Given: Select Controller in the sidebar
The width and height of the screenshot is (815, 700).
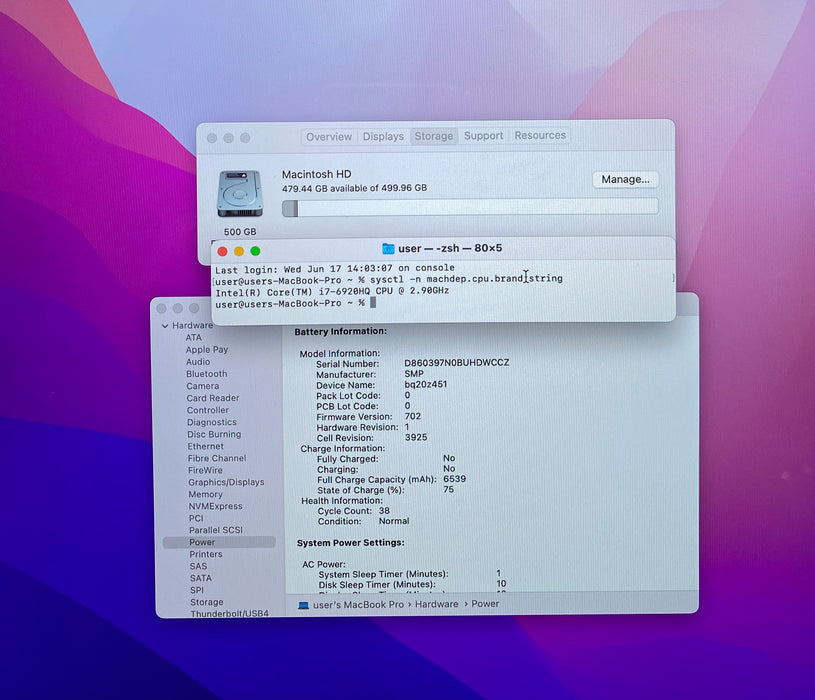Looking at the screenshot, I should pos(207,410).
